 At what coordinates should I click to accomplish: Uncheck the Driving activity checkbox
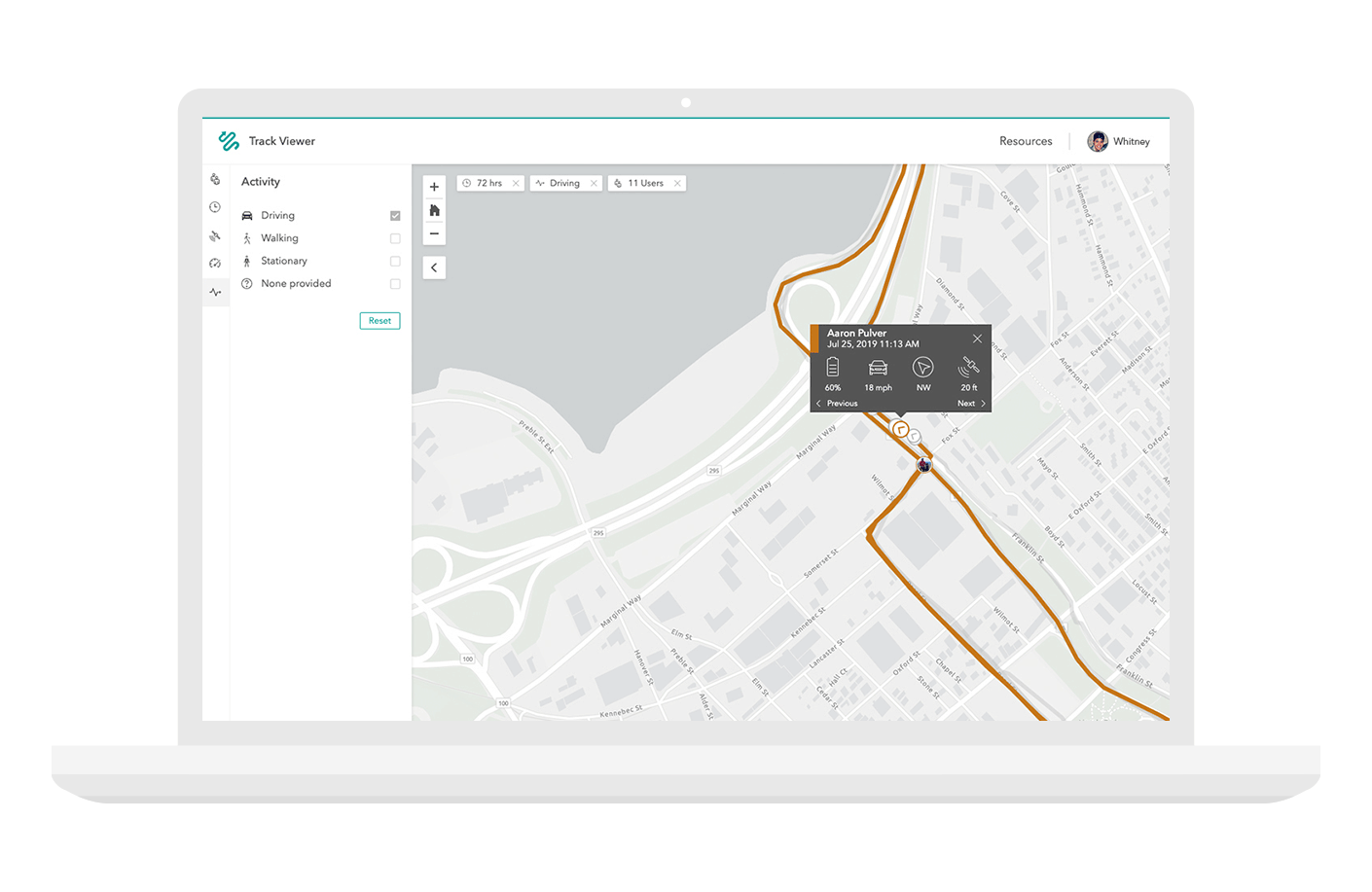tap(394, 215)
